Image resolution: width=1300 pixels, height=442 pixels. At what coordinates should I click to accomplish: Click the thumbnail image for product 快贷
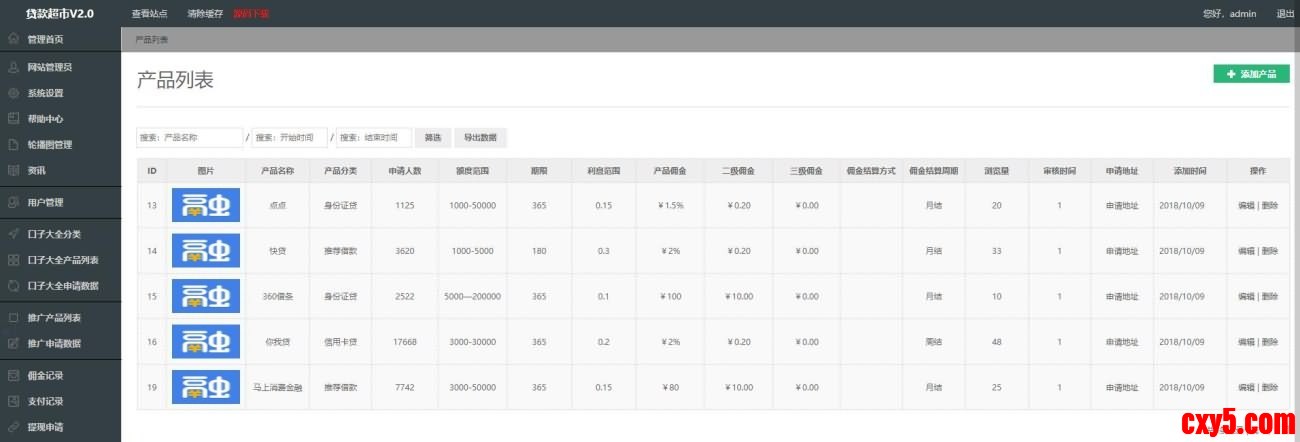206,251
